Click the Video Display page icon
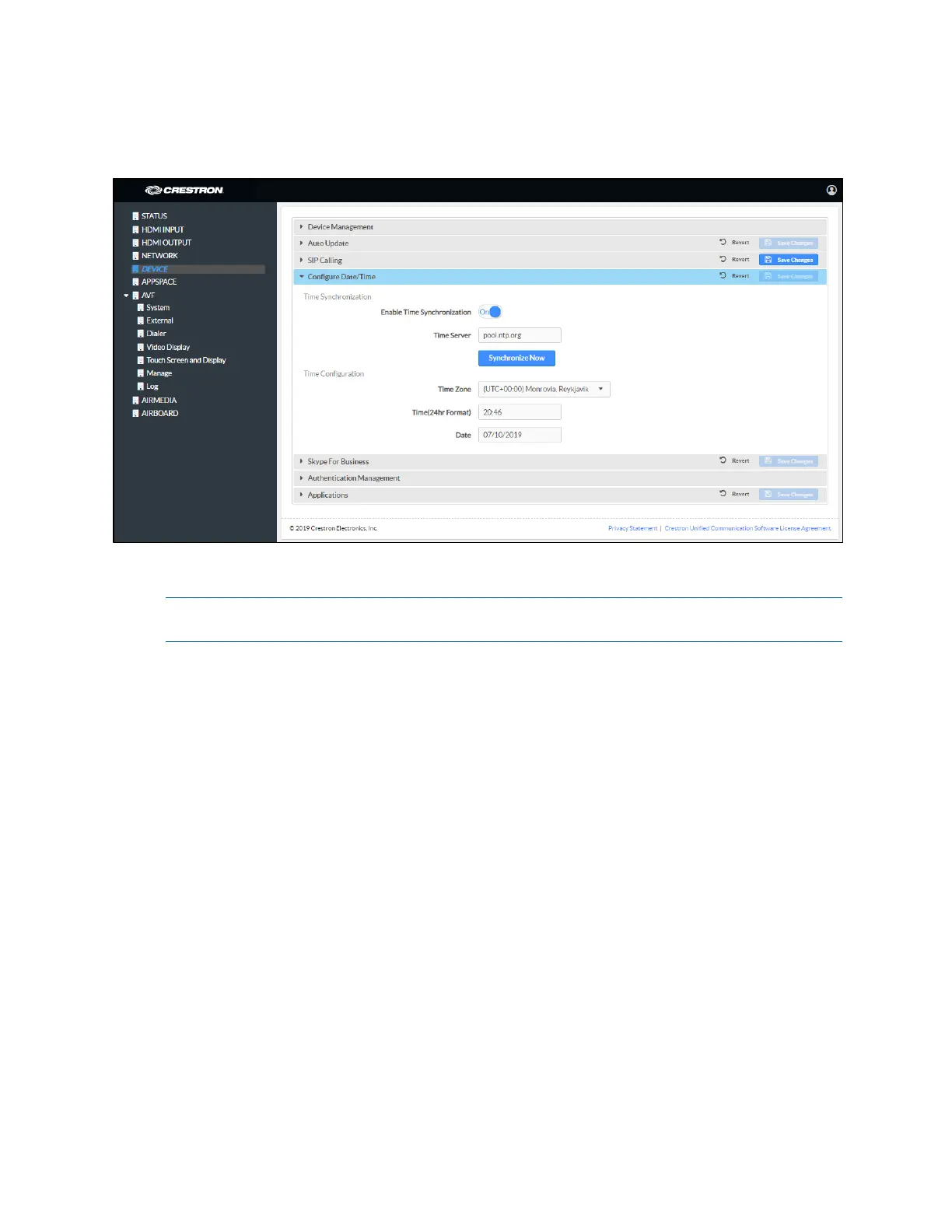The image size is (952, 1232). (141, 347)
